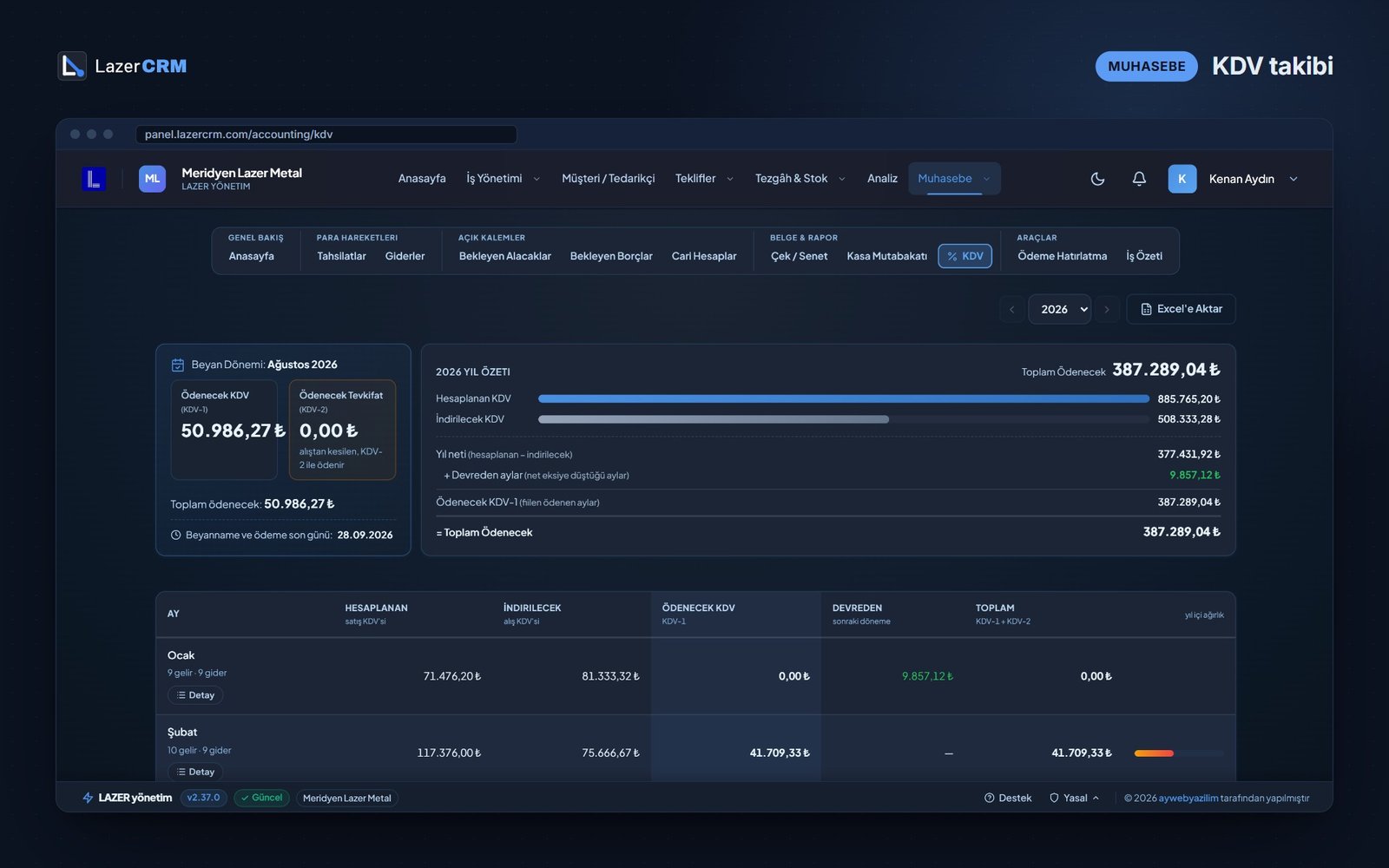The image size is (1389, 868).
Task: Click the browser address bar URL field
Action: click(x=326, y=135)
